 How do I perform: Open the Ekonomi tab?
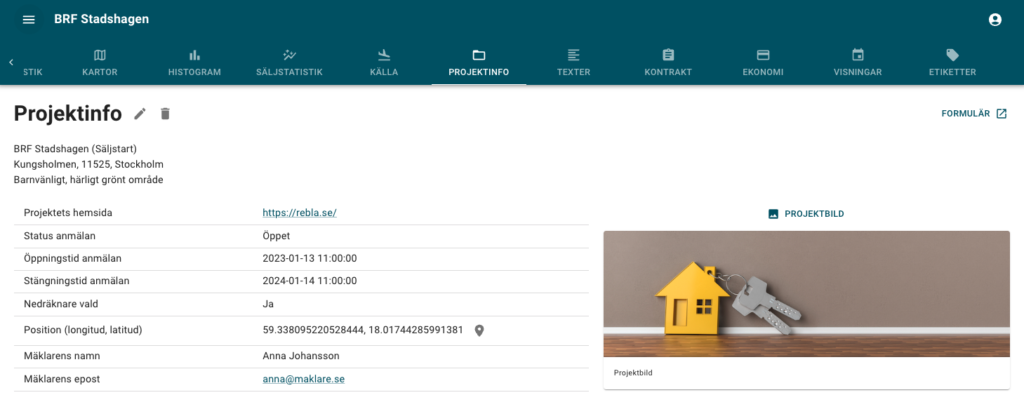click(763, 63)
